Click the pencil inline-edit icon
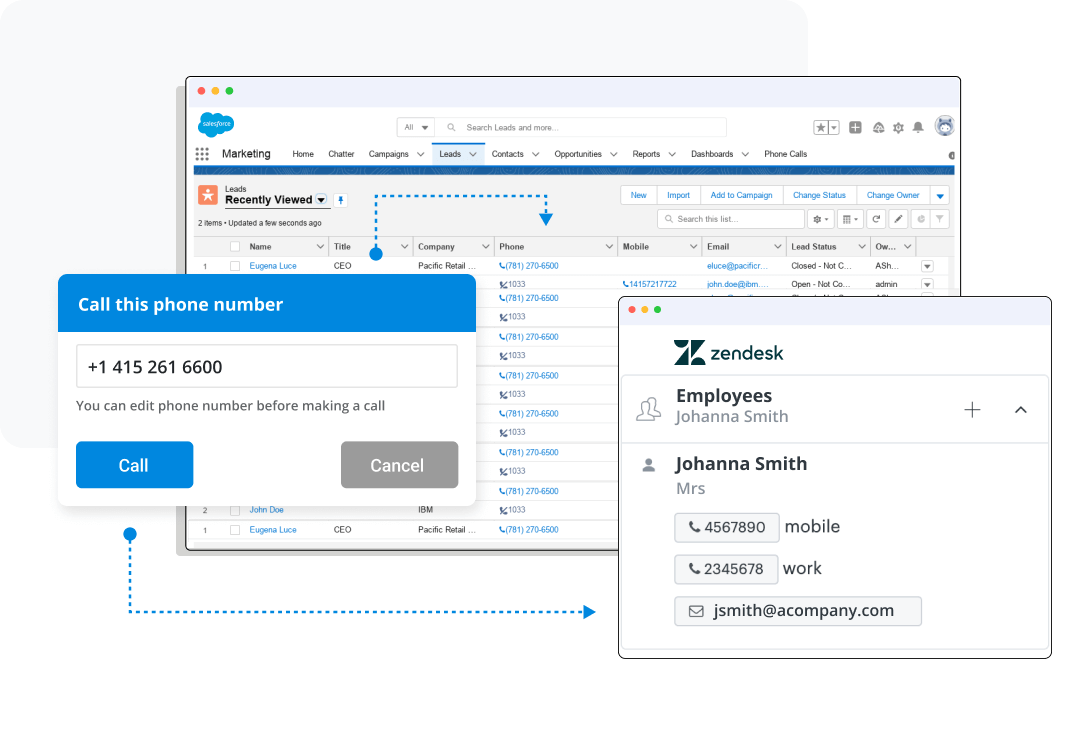 tap(898, 219)
